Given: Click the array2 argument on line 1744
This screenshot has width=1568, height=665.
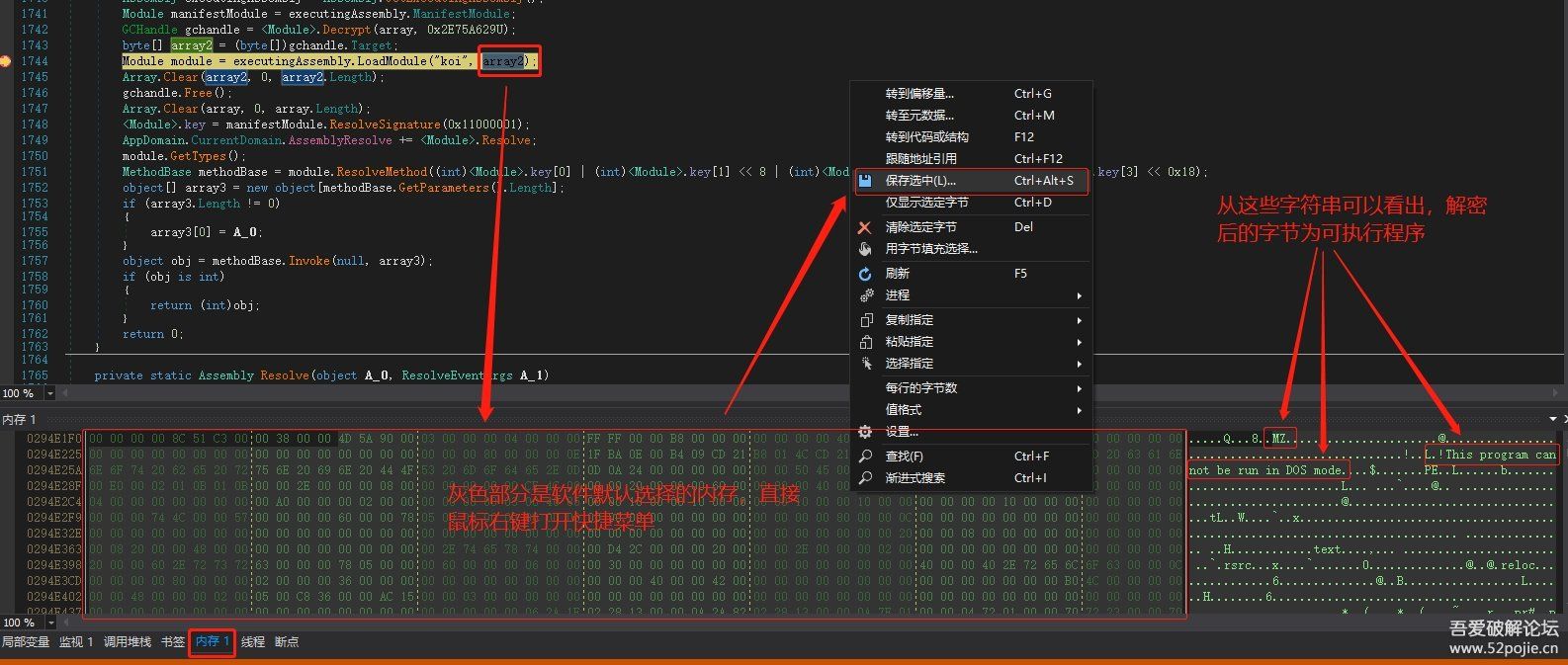Looking at the screenshot, I should 502,61.
